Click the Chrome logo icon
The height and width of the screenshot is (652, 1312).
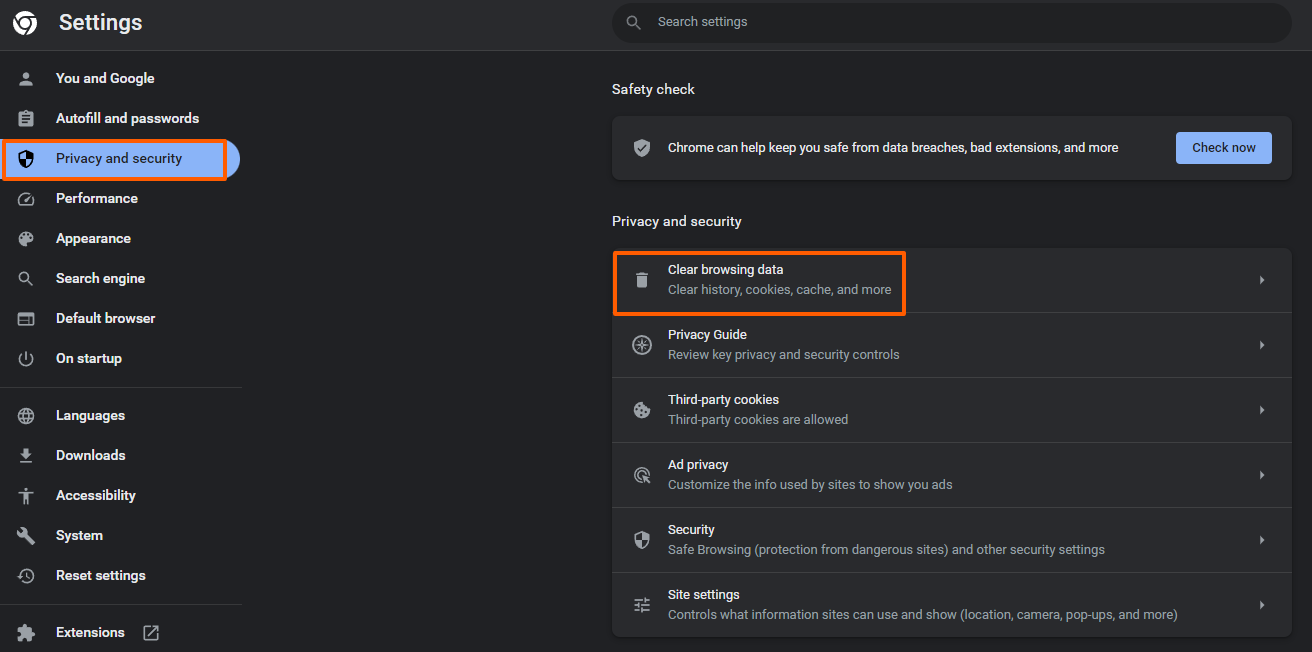coord(25,23)
